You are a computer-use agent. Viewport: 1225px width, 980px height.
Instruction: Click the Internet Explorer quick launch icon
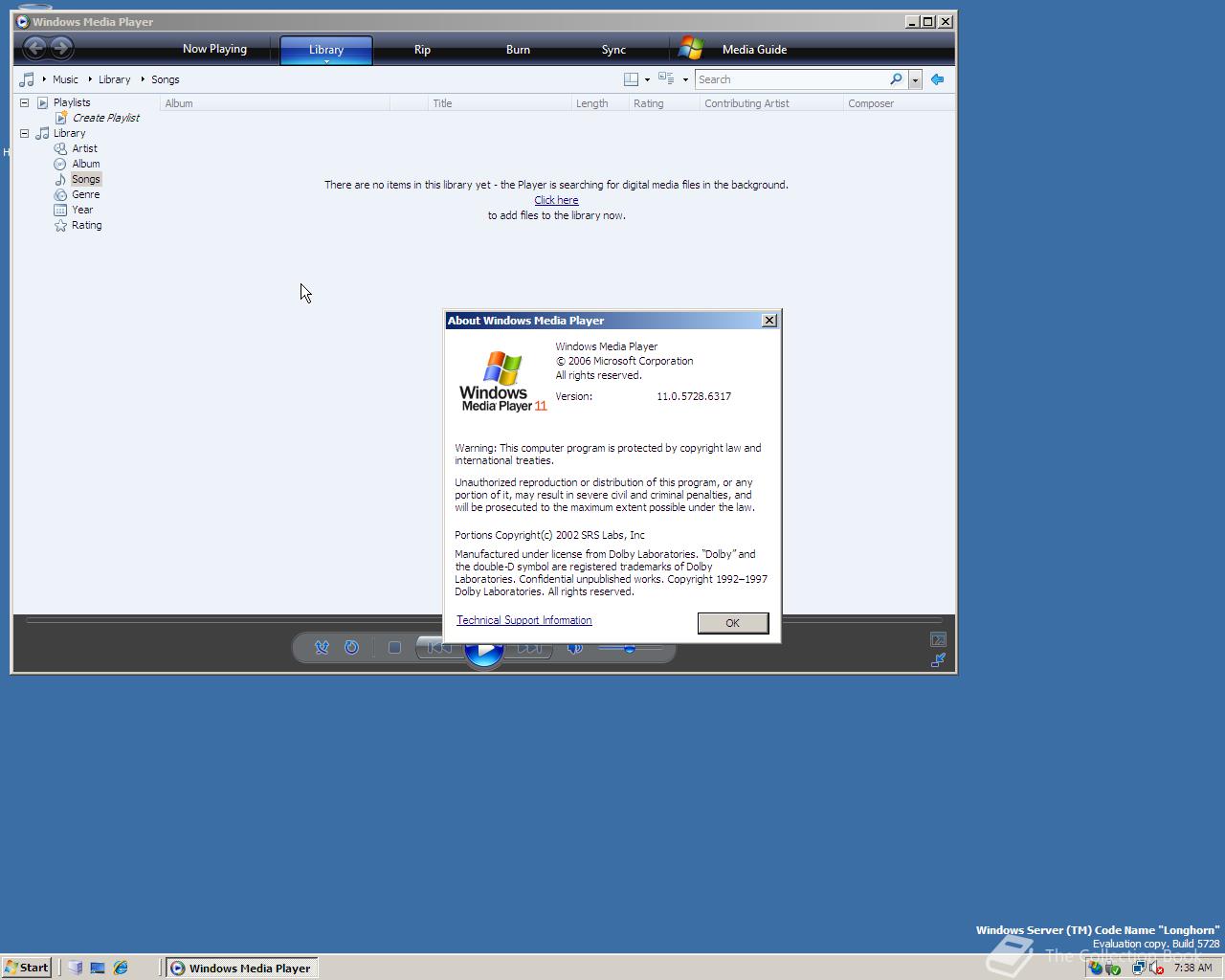click(121, 968)
